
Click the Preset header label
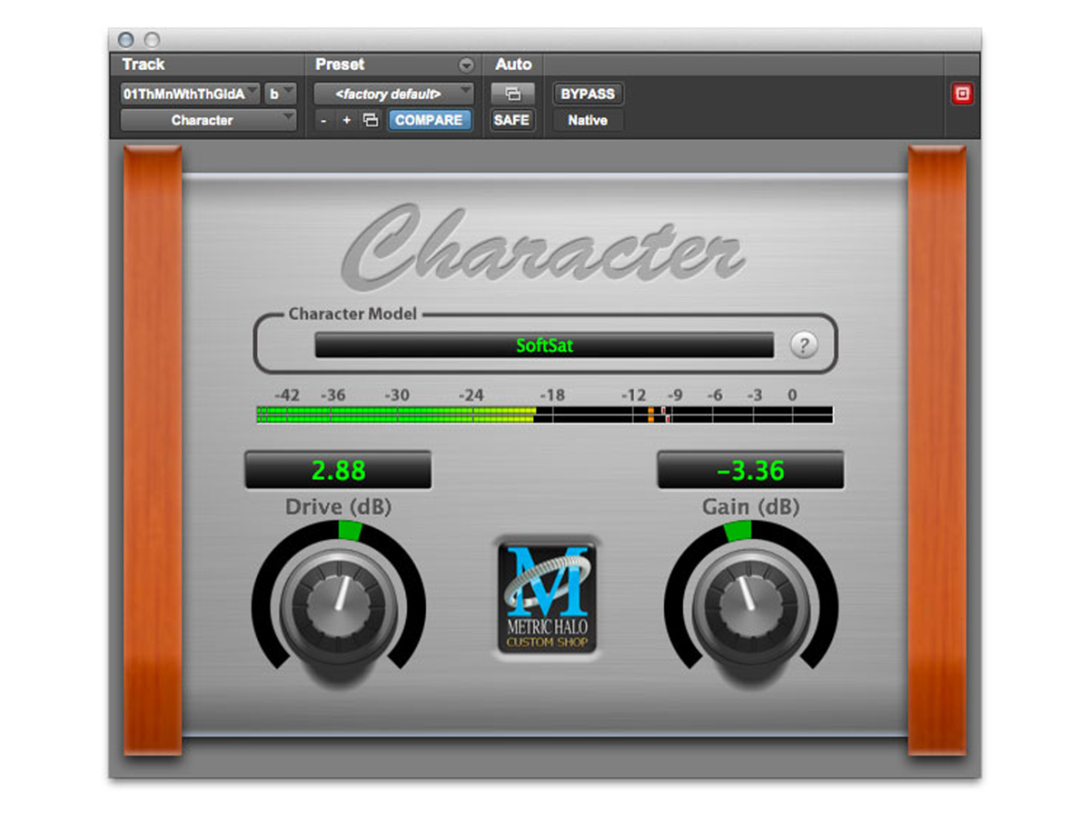tap(339, 64)
